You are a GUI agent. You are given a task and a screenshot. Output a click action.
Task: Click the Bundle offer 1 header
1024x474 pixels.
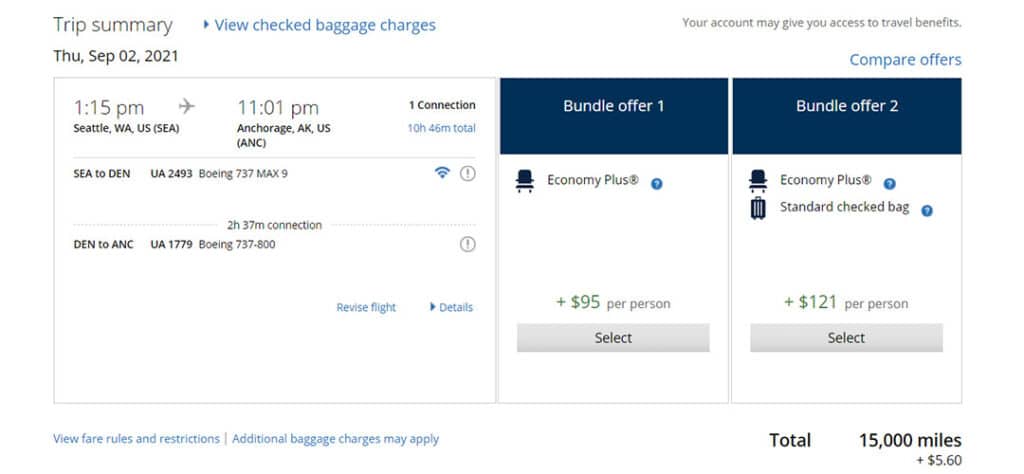point(614,116)
